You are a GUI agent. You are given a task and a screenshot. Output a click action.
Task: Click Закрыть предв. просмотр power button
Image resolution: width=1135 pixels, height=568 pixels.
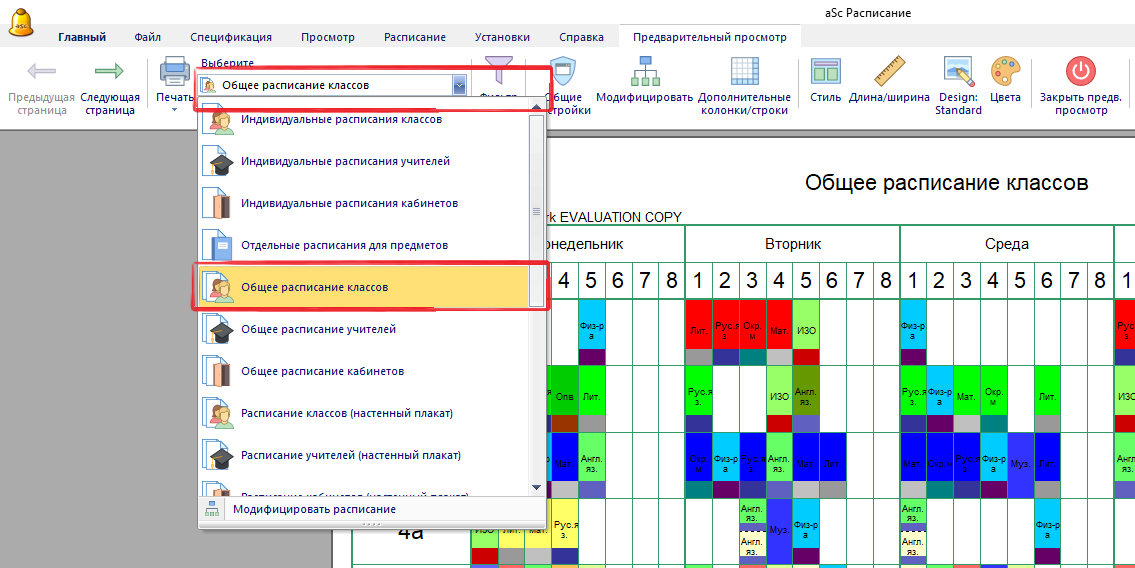pyautogui.click(x=1080, y=72)
